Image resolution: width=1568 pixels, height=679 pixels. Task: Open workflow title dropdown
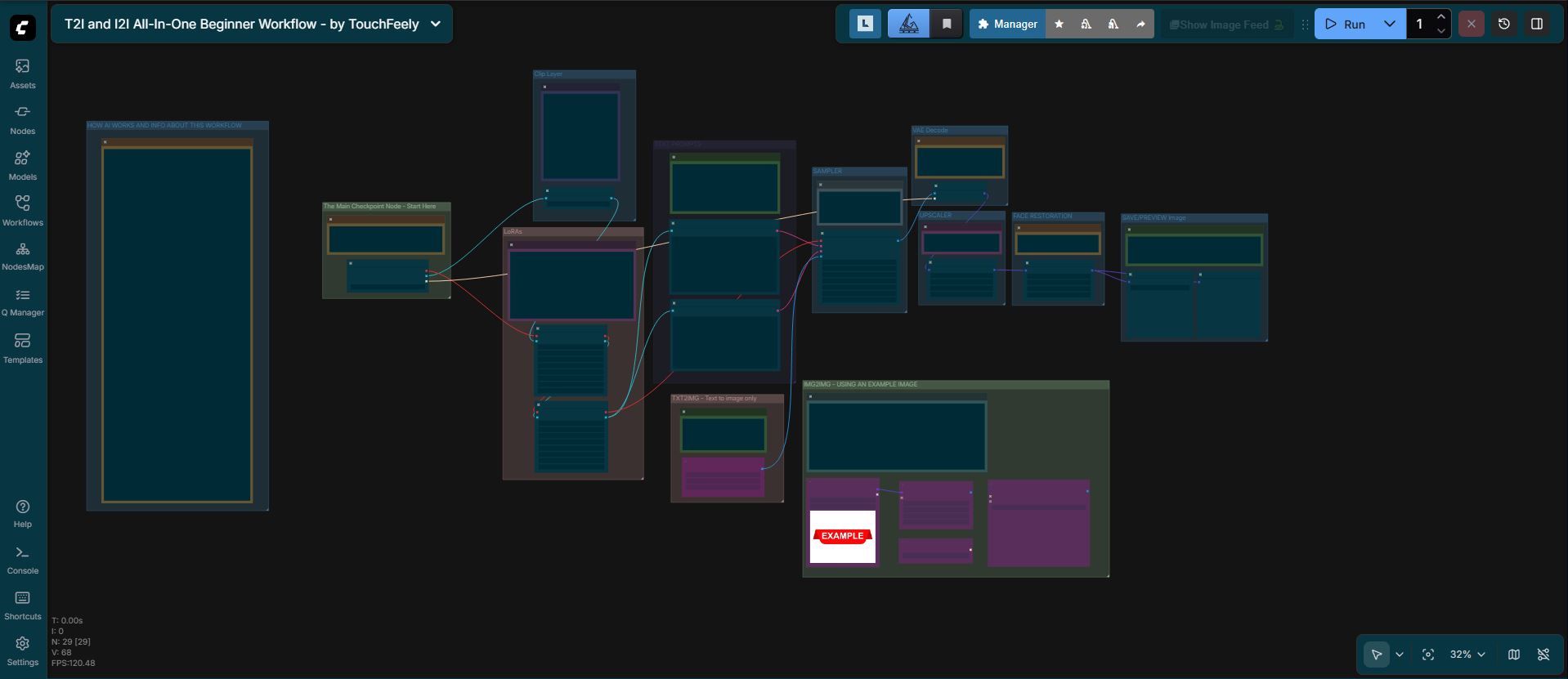(436, 25)
